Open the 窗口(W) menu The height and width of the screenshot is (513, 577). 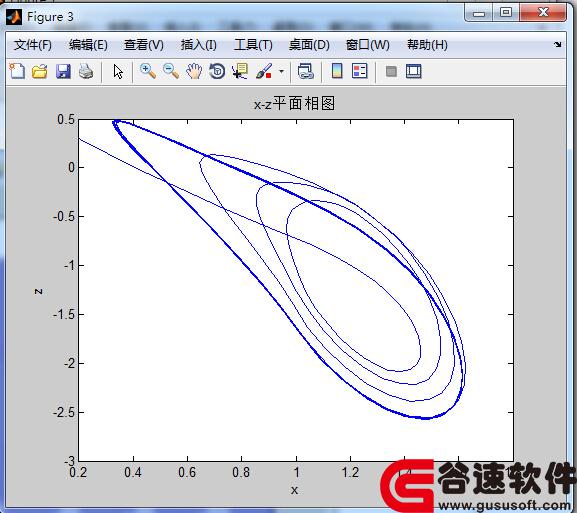[x=368, y=45]
